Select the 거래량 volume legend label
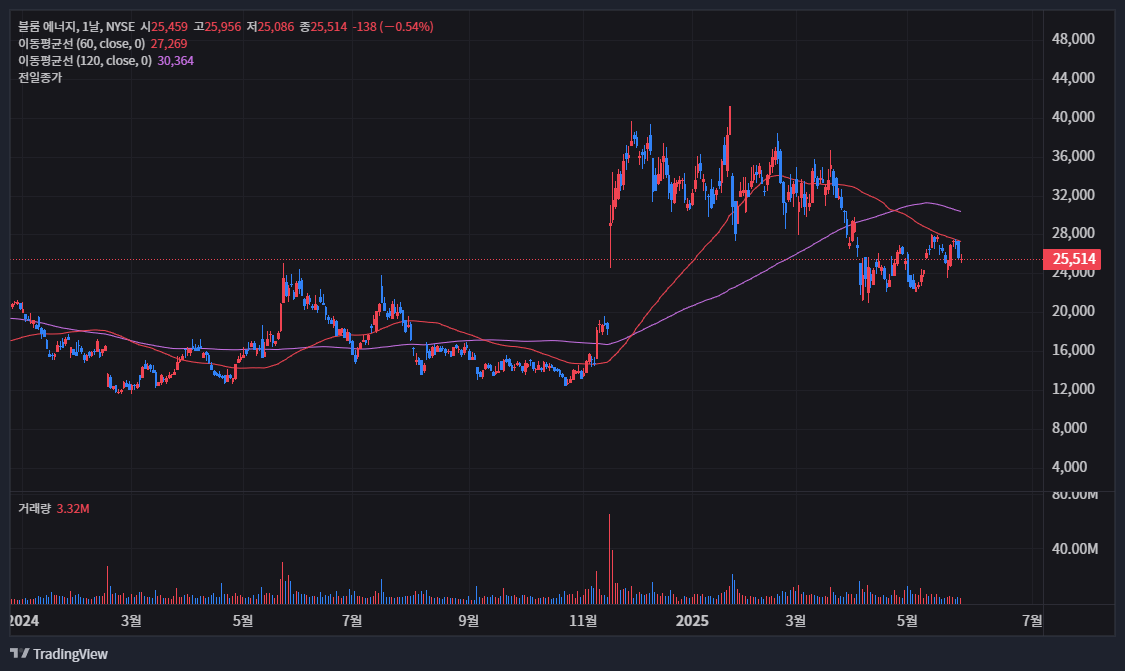 tap(34, 509)
